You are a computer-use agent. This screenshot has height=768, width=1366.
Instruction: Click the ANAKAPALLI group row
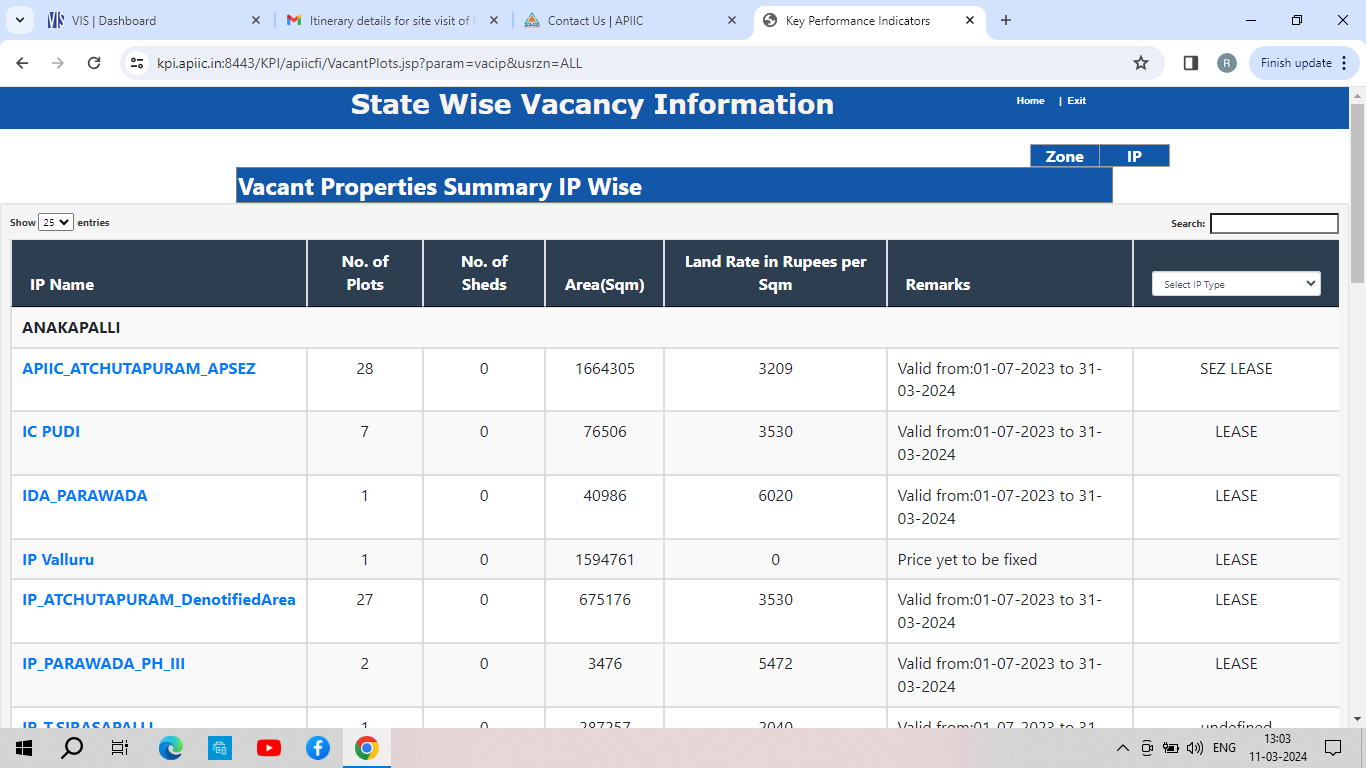point(675,328)
